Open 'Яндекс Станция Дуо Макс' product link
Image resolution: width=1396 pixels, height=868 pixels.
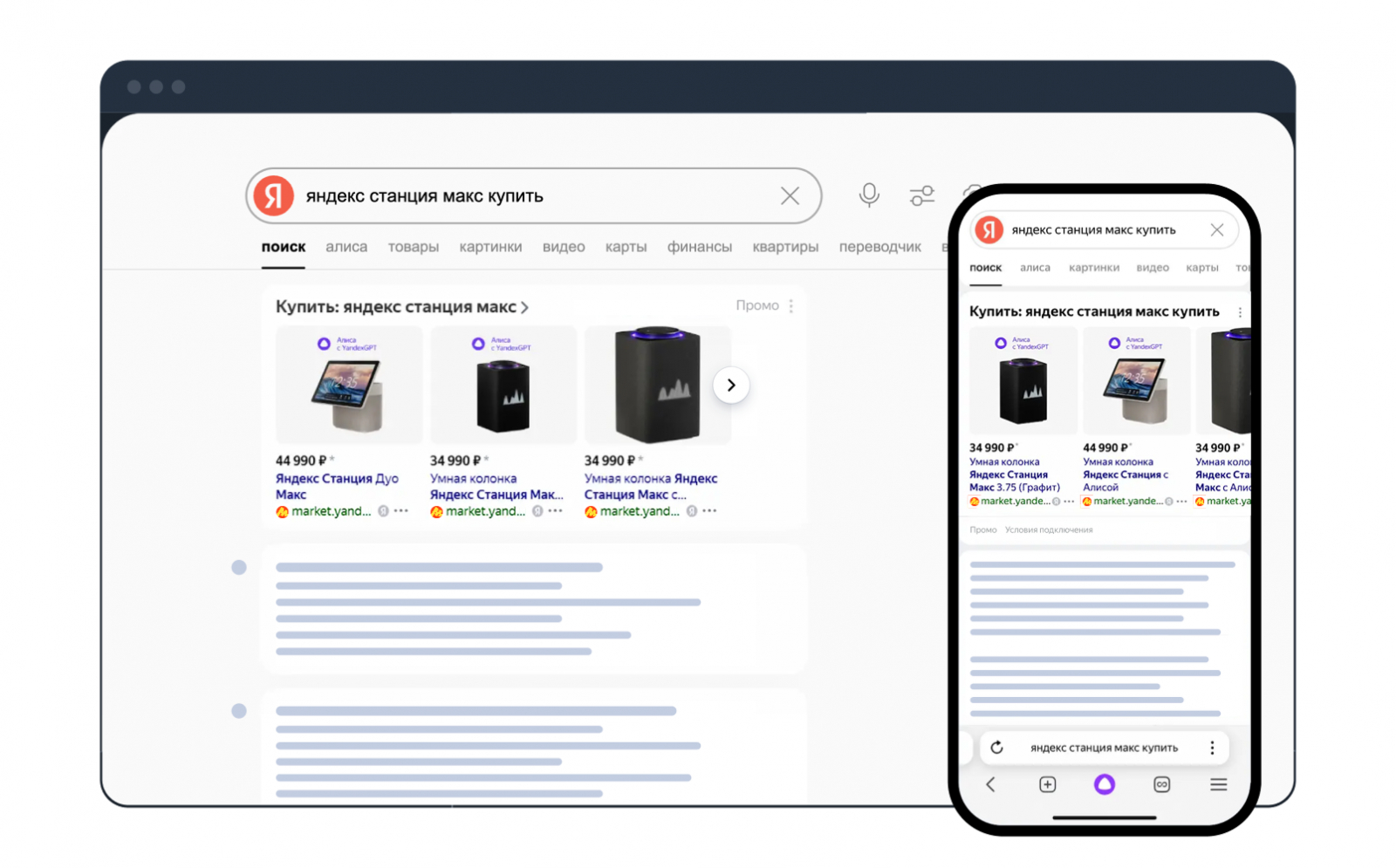tap(337, 486)
